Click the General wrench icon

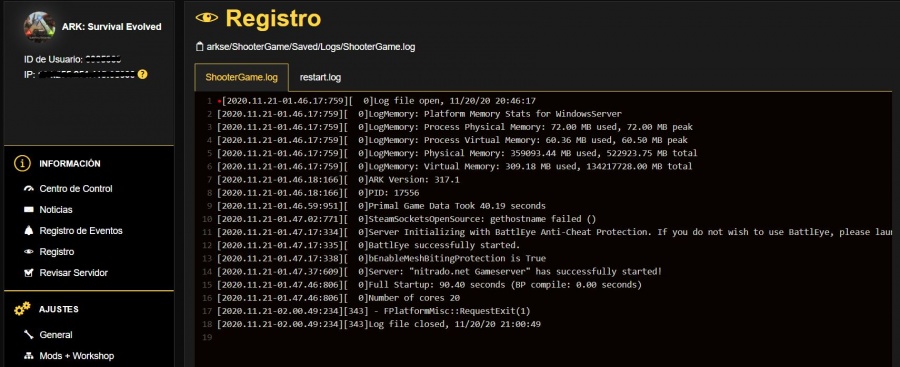click(x=29, y=335)
